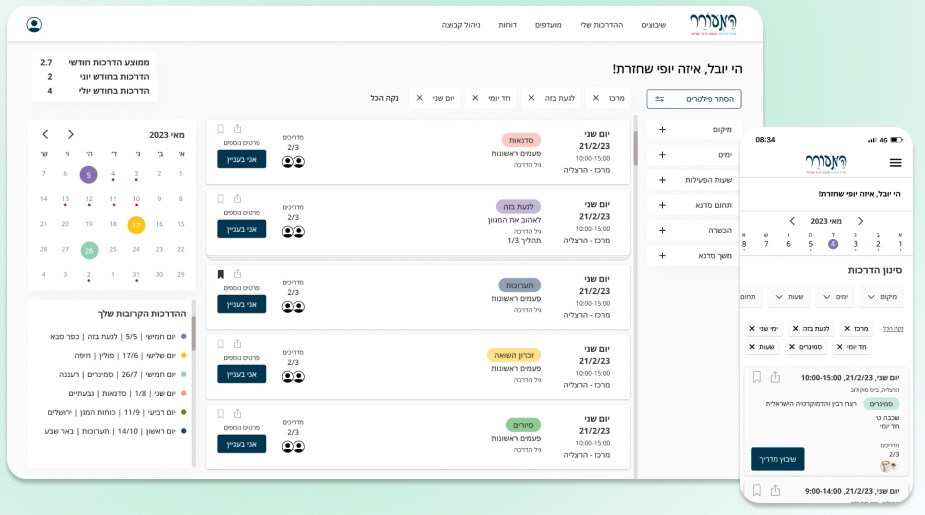The height and width of the screenshot is (515, 925).
Task: Remove the חד יומי filter chip on desktop
Action: click(475, 98)
